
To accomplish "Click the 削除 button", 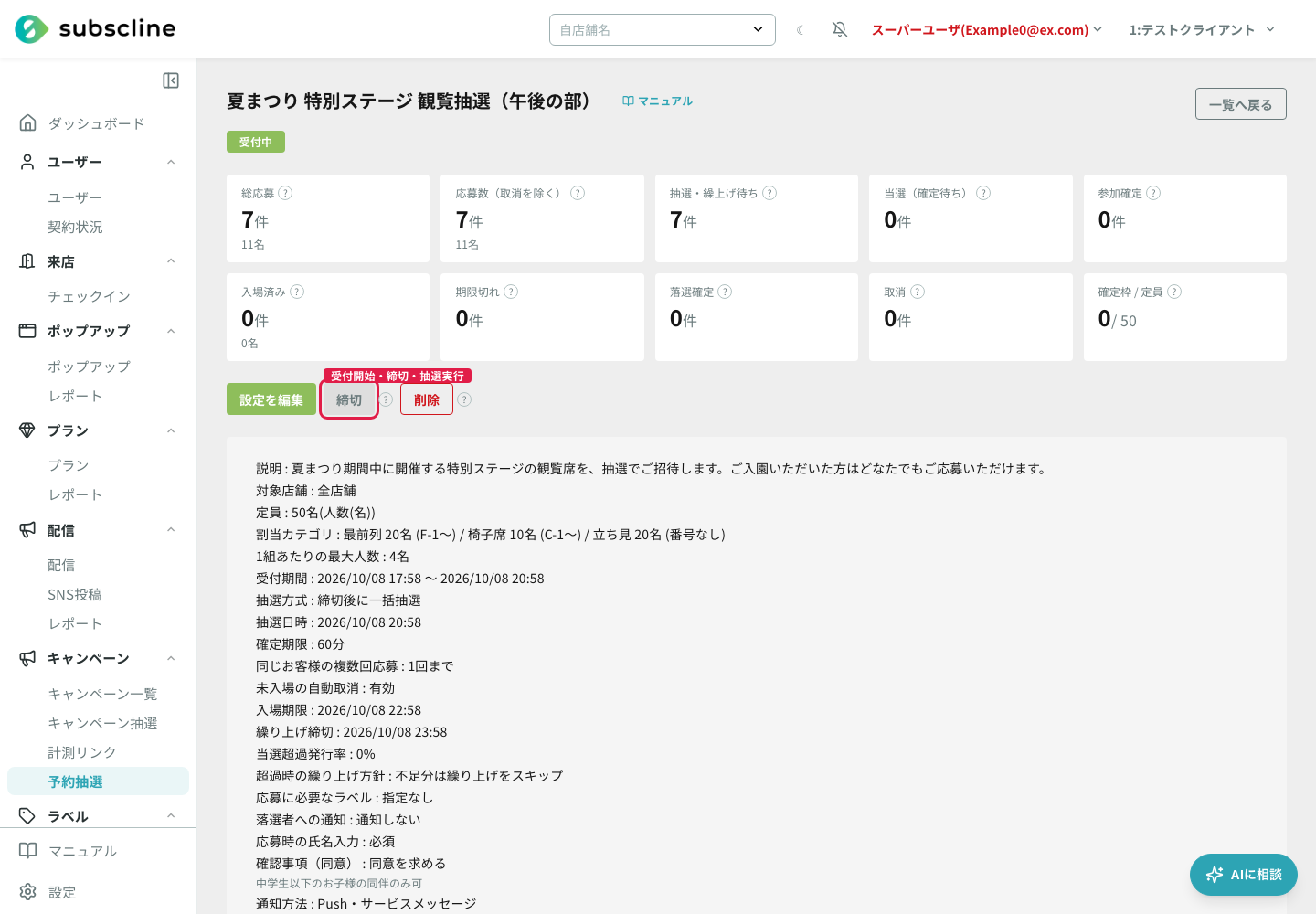I will pyautogui.click(x=427, y=399).
